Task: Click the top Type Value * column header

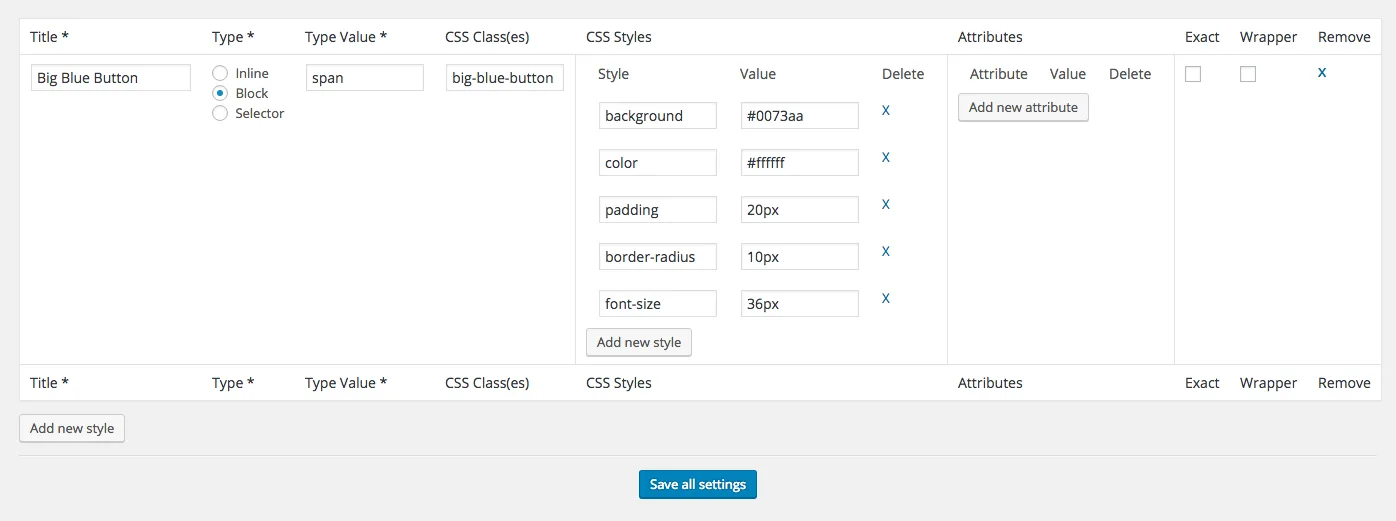Action: 346,37
